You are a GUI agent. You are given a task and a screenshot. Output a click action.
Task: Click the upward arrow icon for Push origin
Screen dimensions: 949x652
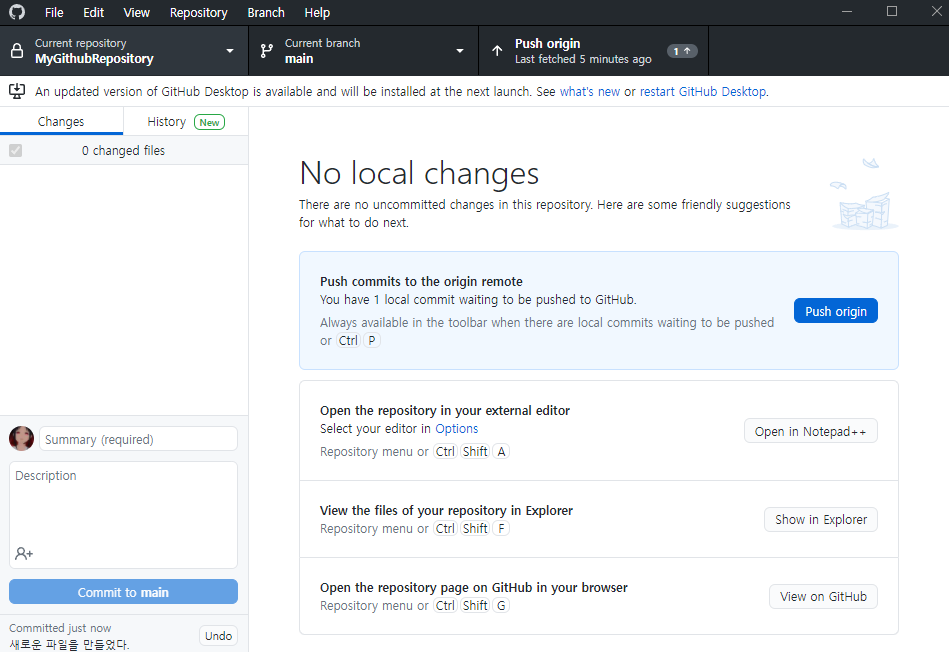click(497, 51)
